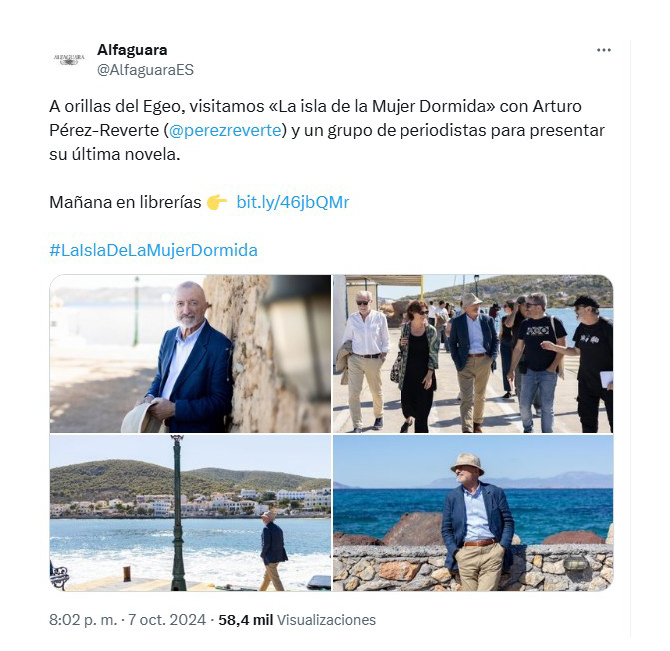
Task: Click the 7 oct. 2024 date
Action: point(167,620)
